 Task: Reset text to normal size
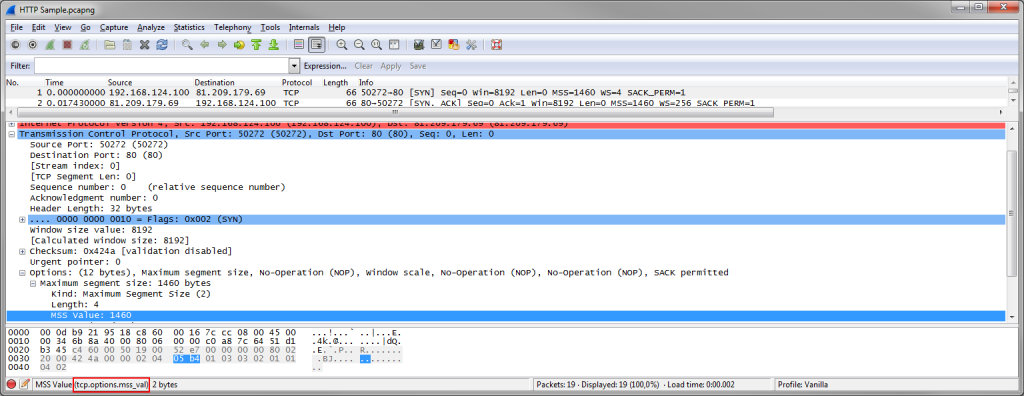[376, 45]
